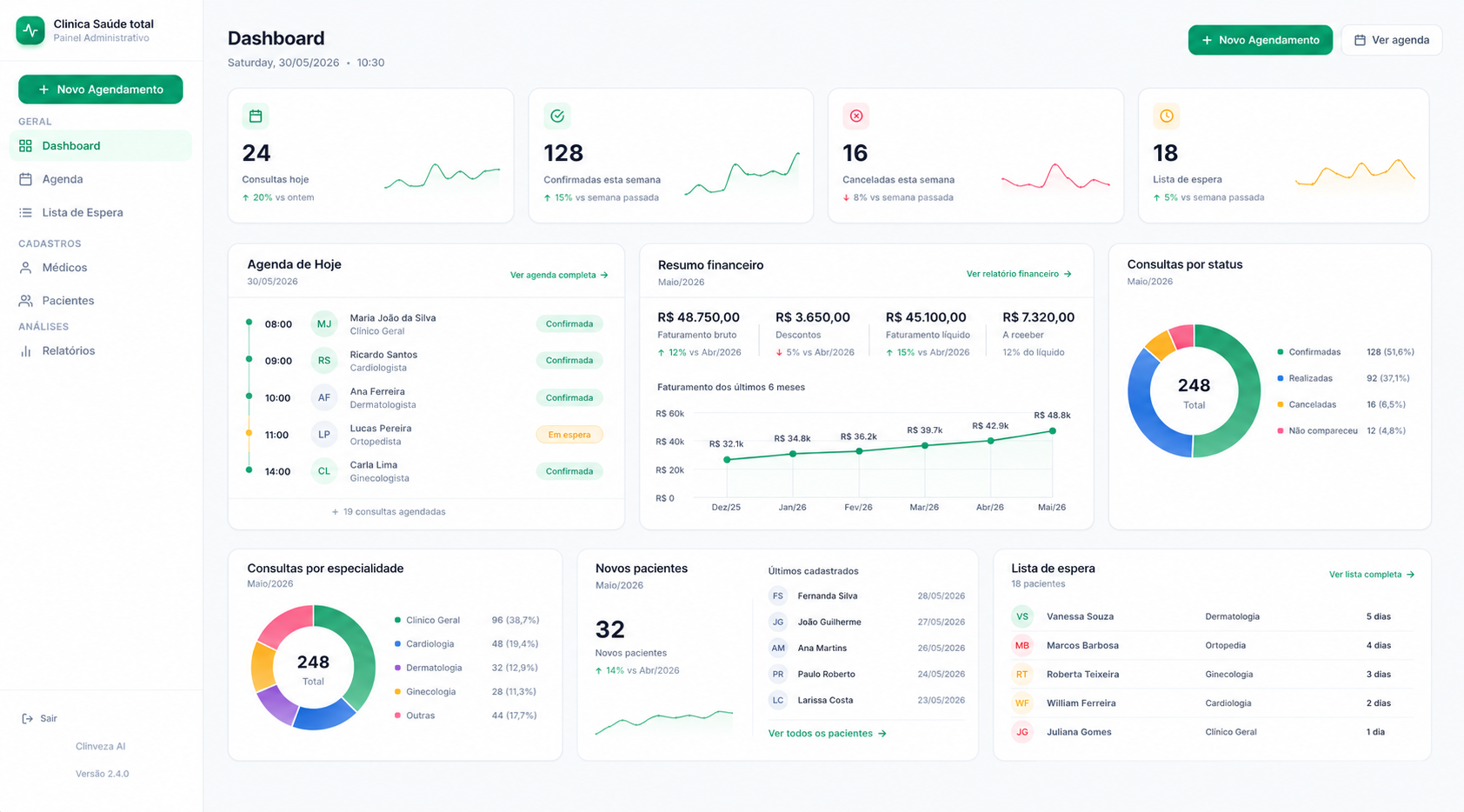The height and width of the screenshot is (812, 1464).
Task: Click the header Novo Agendamento button
Action: point(1261,40)
